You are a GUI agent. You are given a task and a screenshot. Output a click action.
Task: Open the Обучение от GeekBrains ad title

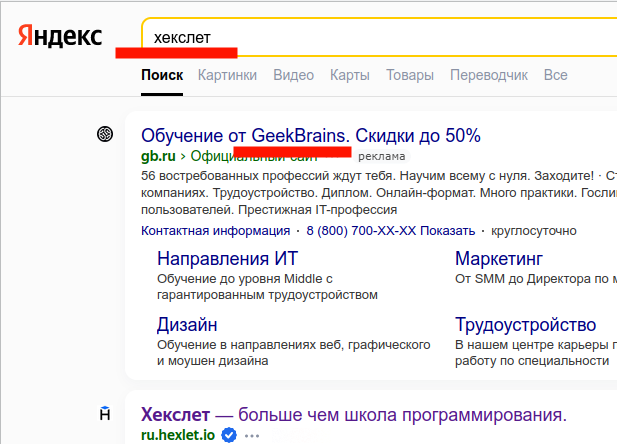click(x=311, y=136)
